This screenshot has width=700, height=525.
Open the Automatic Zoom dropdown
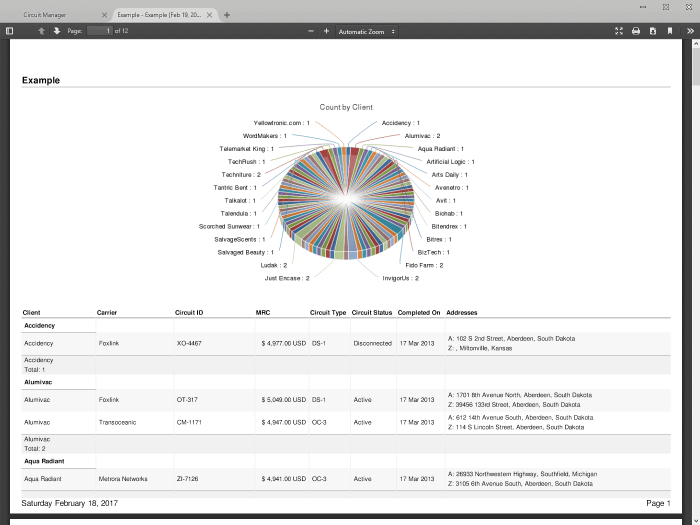366,31
